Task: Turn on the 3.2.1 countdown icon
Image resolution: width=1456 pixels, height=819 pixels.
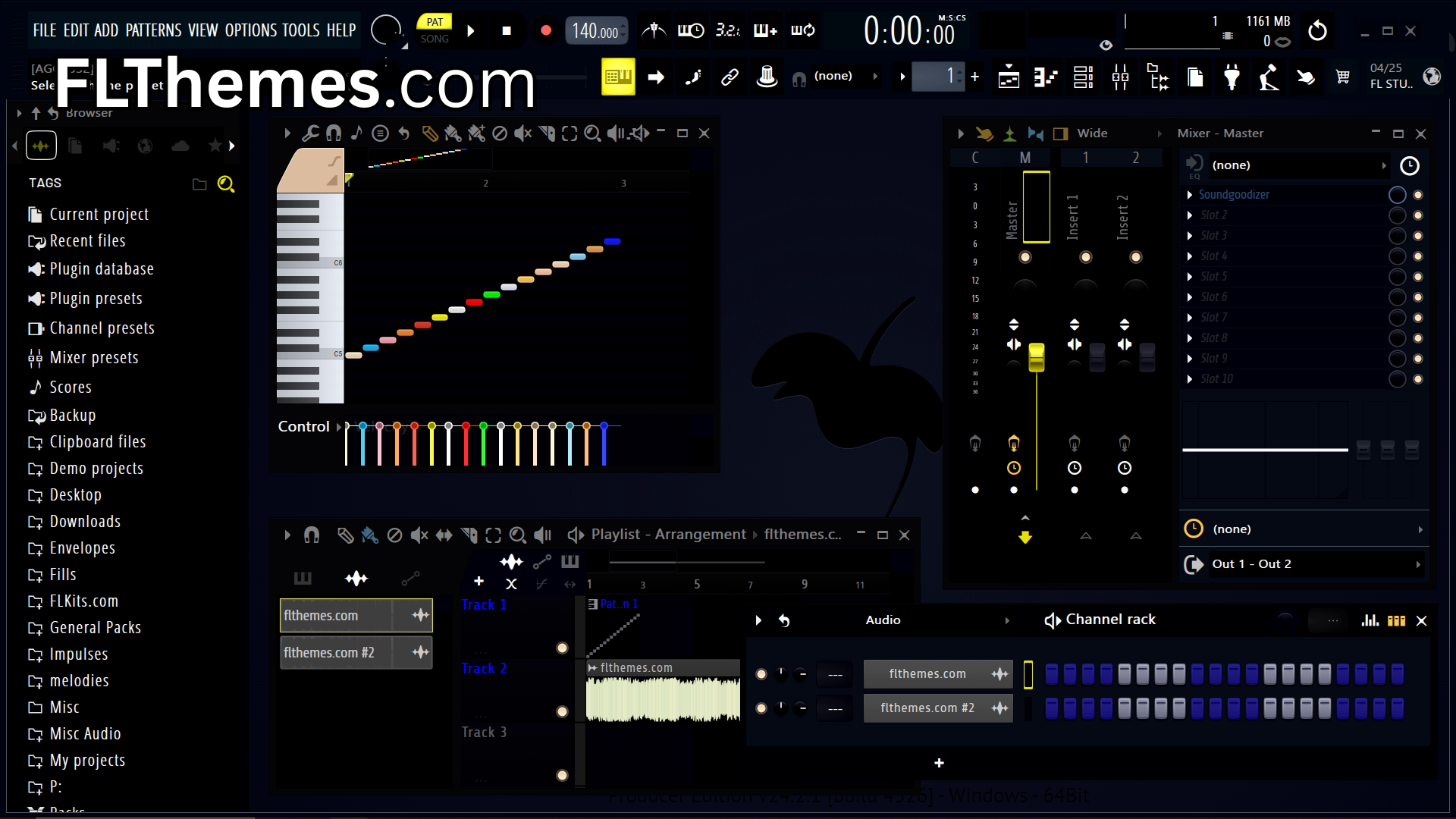Action: 728,31
